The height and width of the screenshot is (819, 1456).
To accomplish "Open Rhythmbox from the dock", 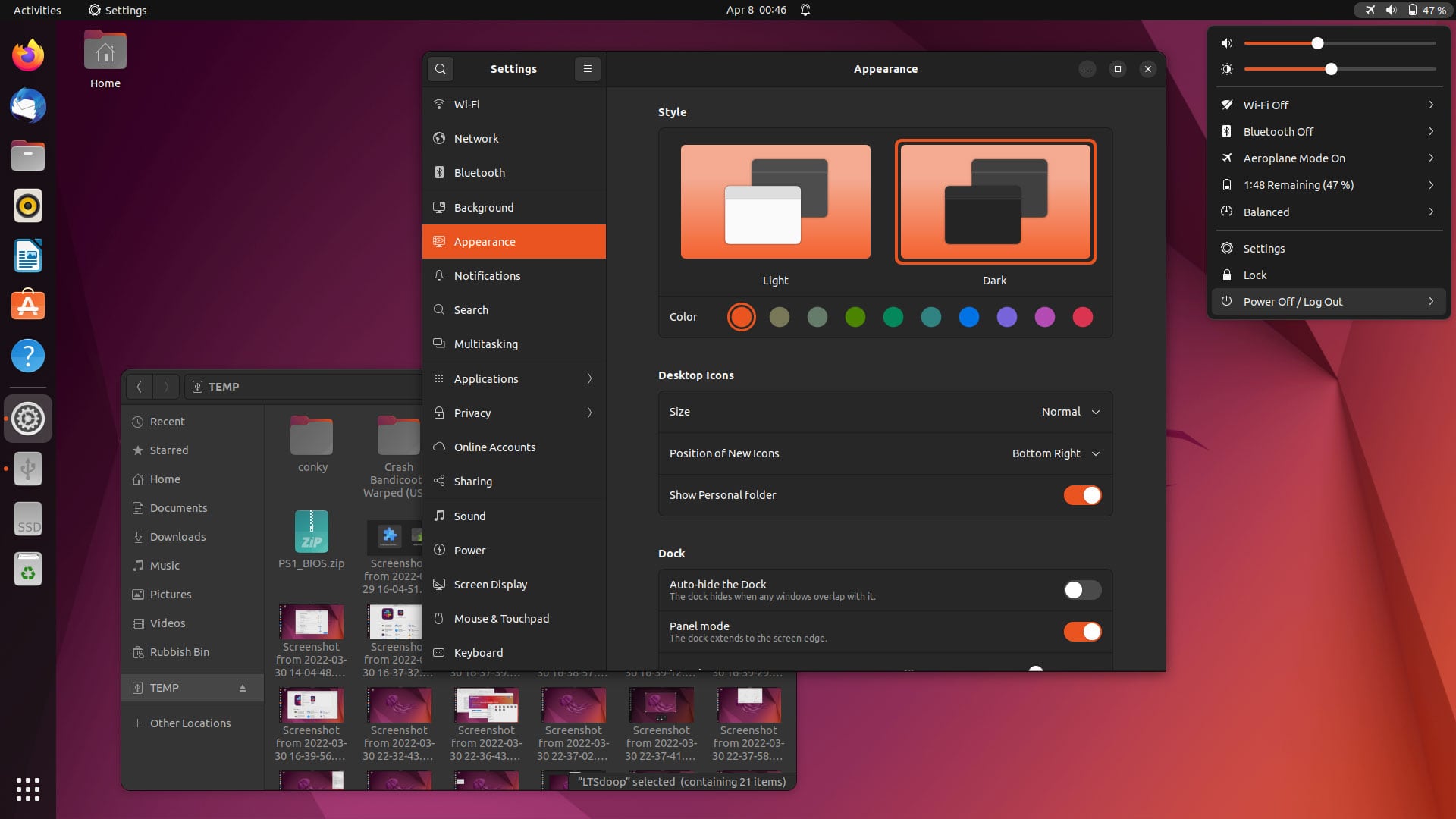I will click(28, 206).
